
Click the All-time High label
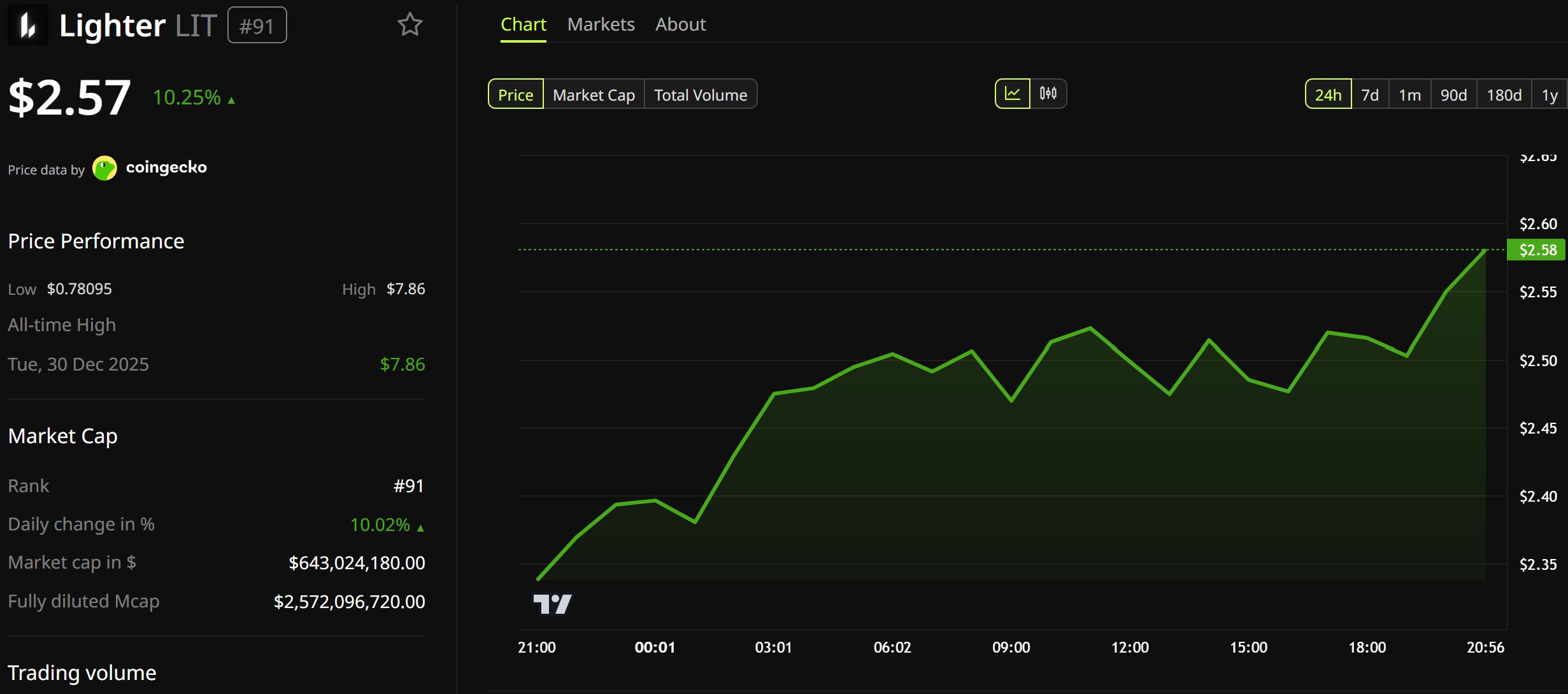(x=62, y=325)
